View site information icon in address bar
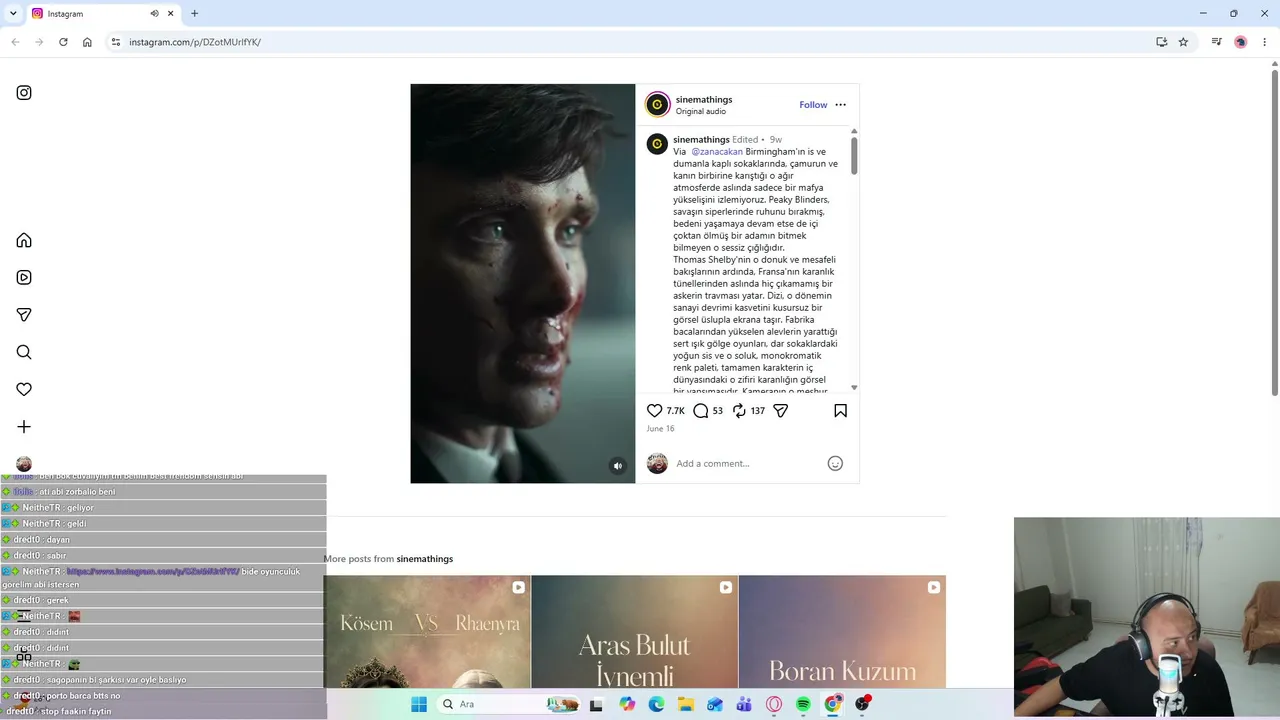 pos(116,42)
